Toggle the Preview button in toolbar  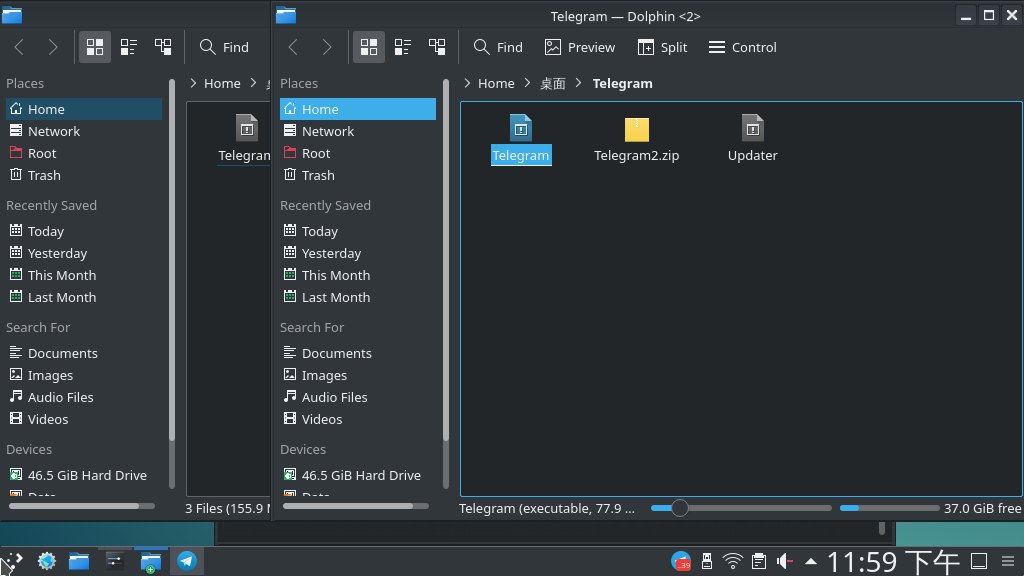(580, 47)
